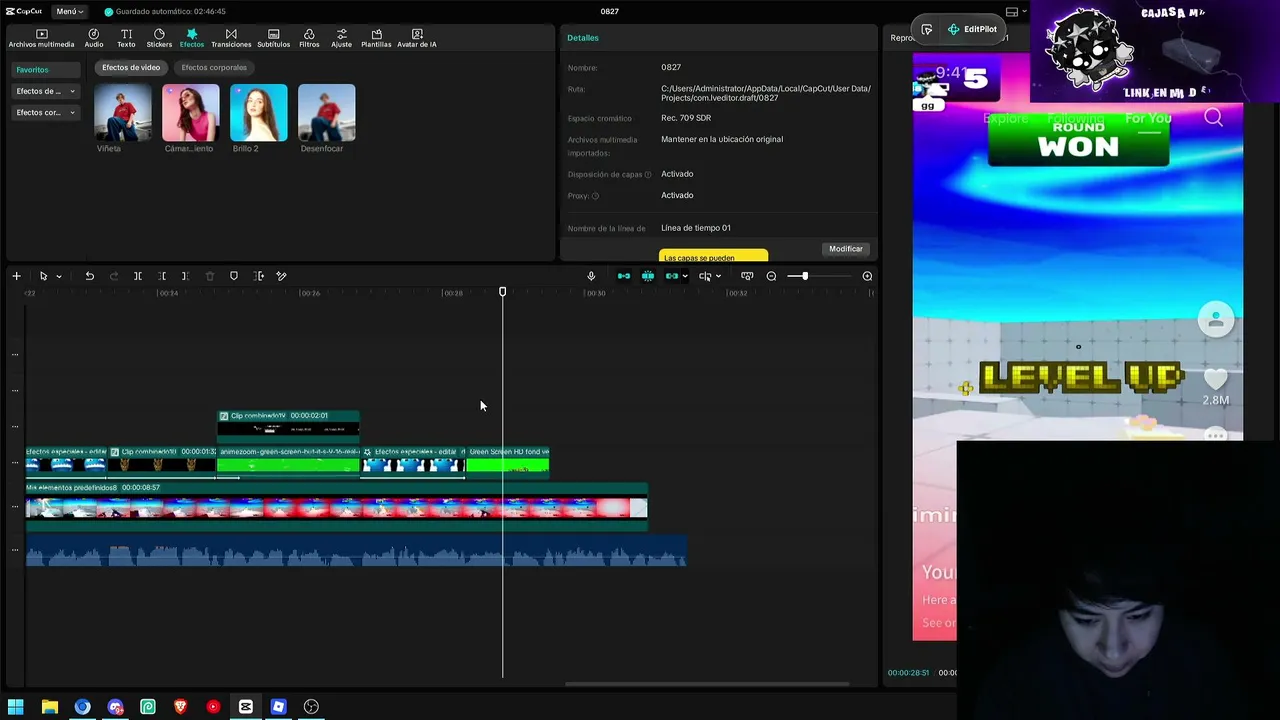Viewport: 1280px width, 720px height.
Task: Expand the Efectos de video sidebar category
Action: point(45,91)
